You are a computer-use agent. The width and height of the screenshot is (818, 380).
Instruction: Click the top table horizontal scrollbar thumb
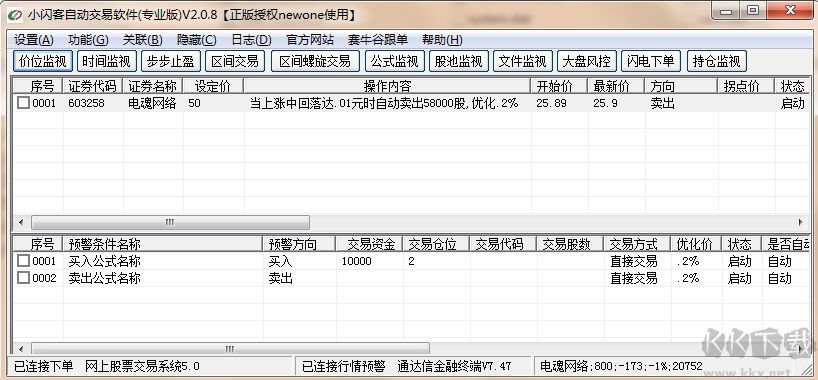tap(170, 222)
